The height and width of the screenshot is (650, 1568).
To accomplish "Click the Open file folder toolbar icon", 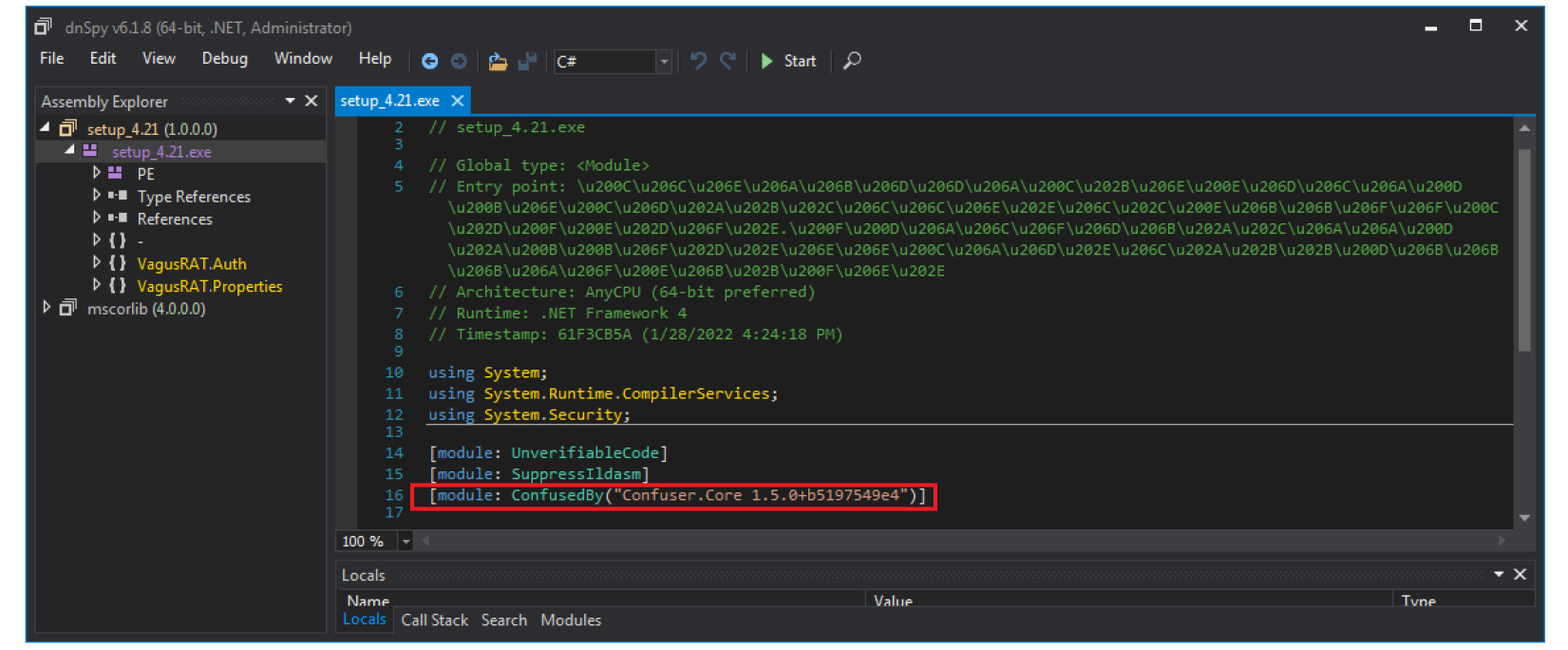I will 497,61.
